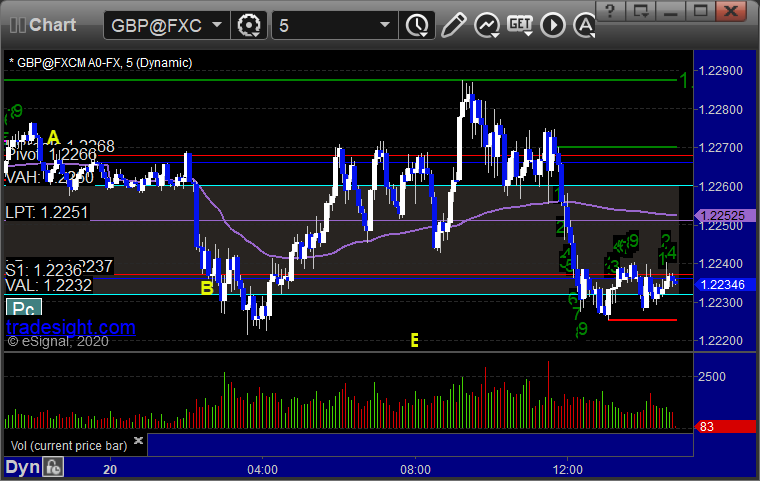760x481 pixels.
Task: Click the Pc button on chart
Action: 24,308
